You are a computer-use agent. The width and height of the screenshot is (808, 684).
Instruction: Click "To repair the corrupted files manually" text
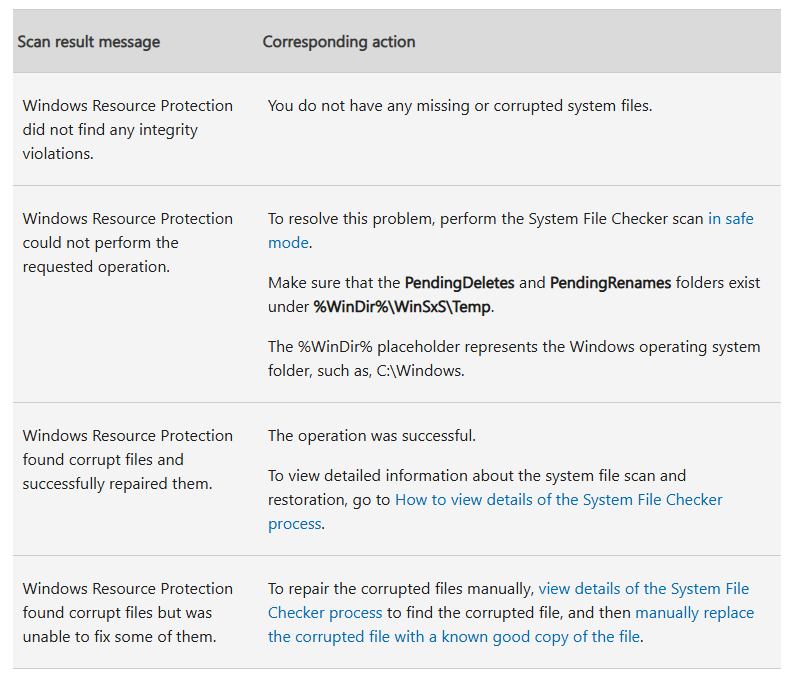401,589
